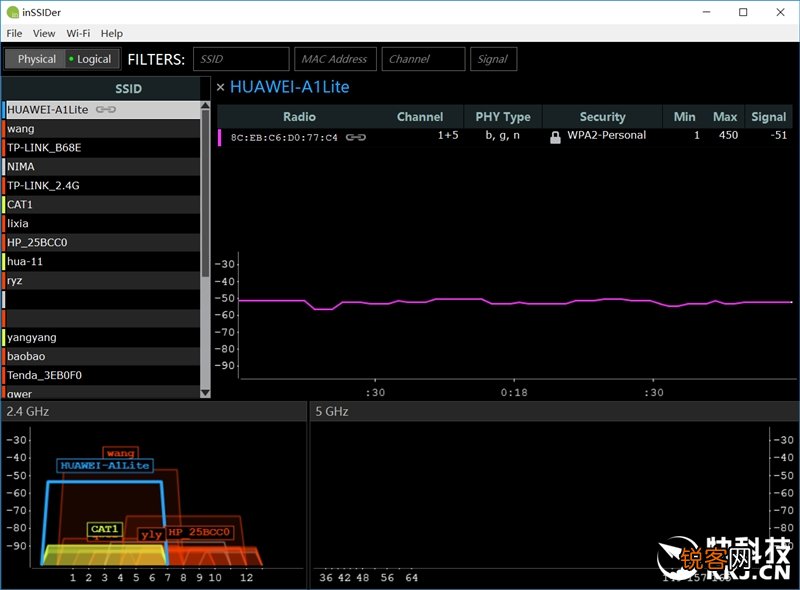Click scroll up arrow of SSID list
The image size is (800, 590).
pyautogui.click(x=205, y=106)
